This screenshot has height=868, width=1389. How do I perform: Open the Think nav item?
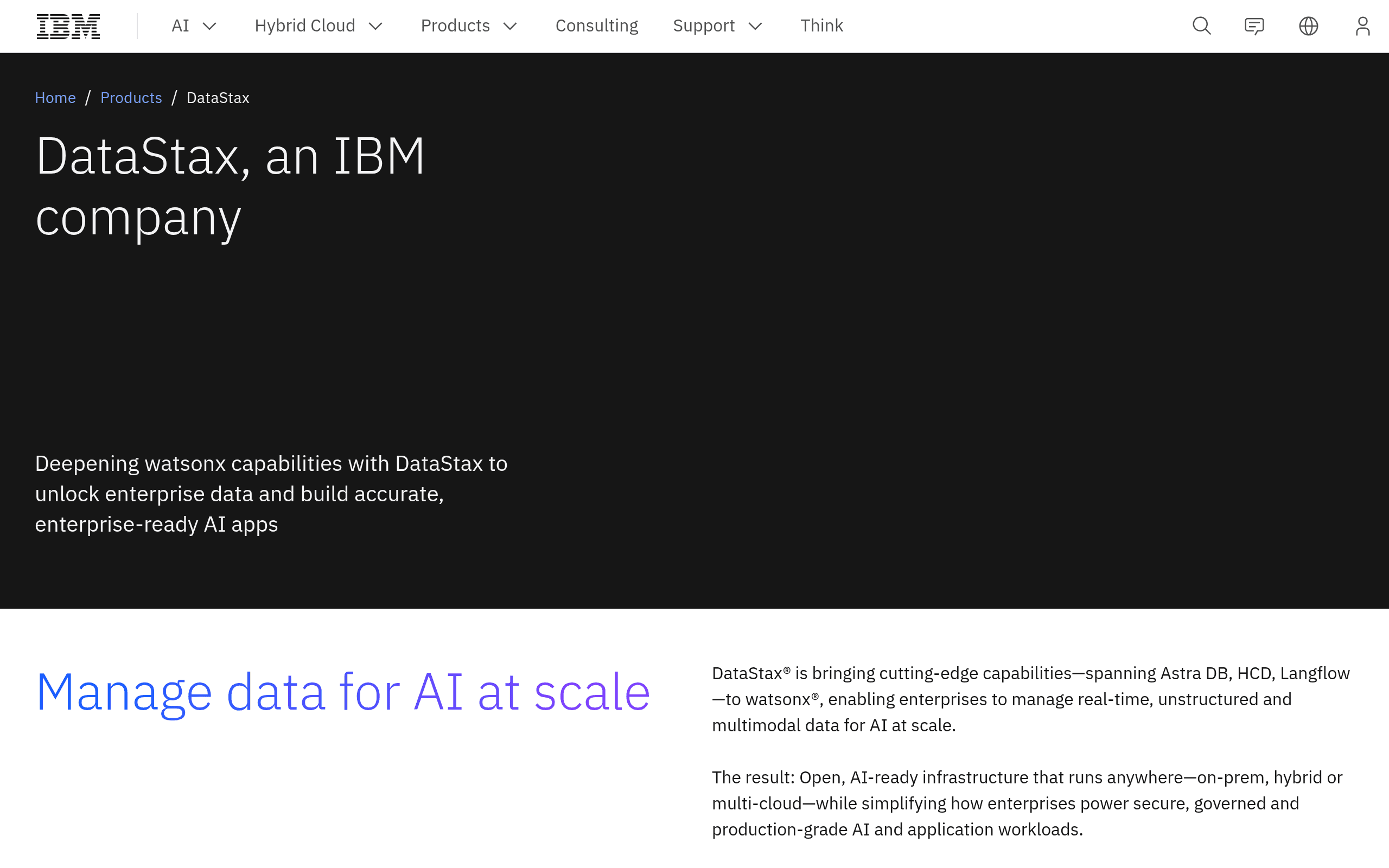click(x=821, y=26)
